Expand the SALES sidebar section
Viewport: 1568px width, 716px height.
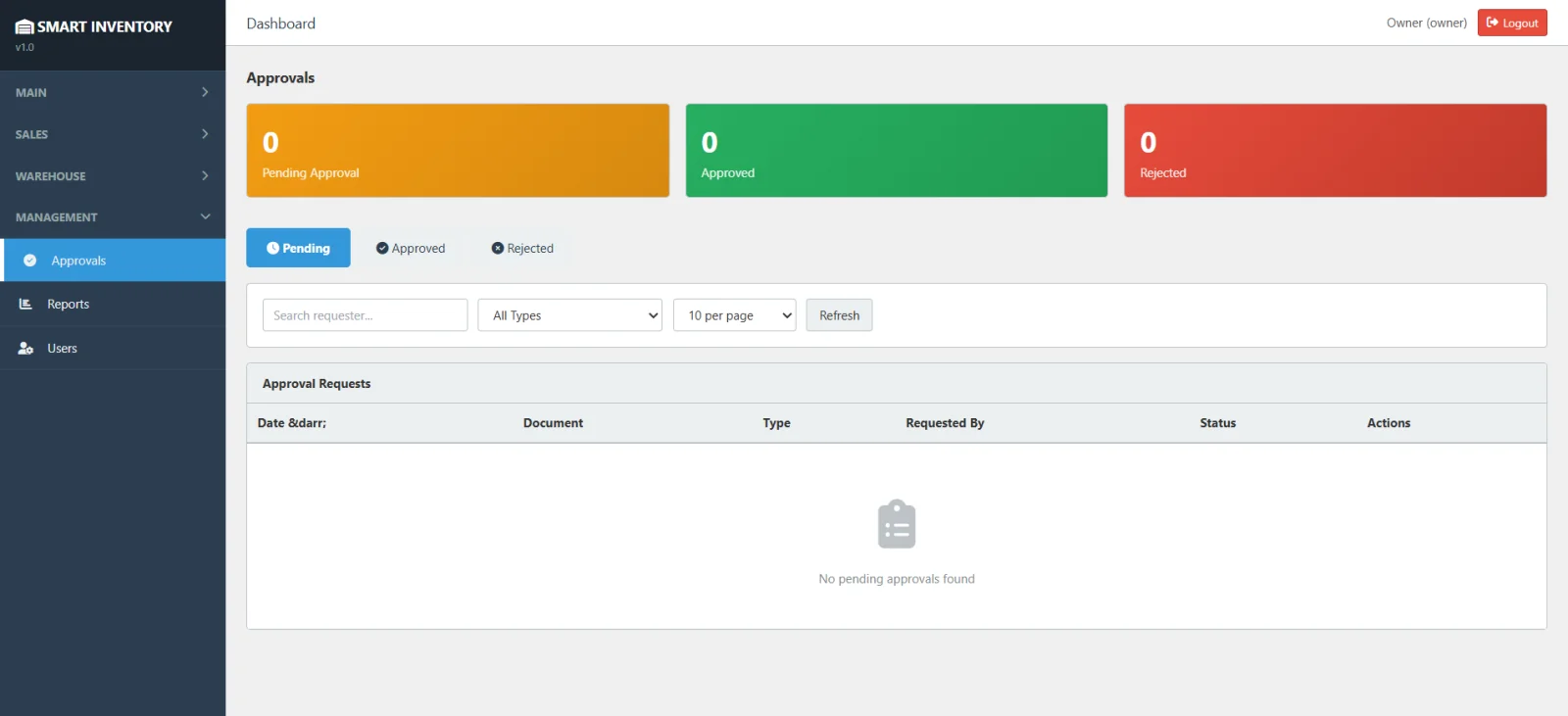(x=113, y=134)
